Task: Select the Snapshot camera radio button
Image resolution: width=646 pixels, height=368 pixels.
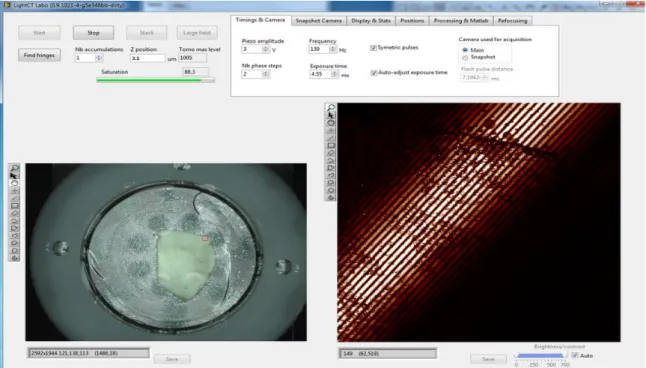Action: 465,58
